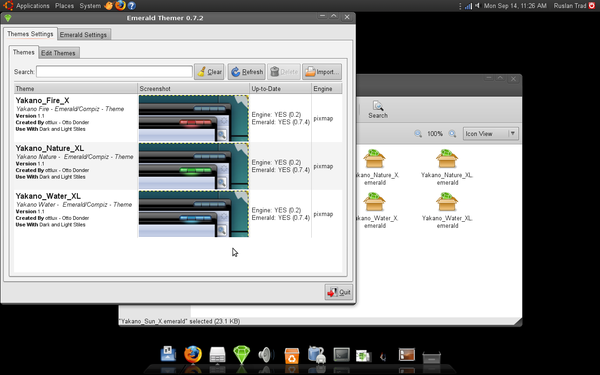Viewport: 600px width, 375px height.
Task: Select the Yakano_Nature_XL theme row
Action: (178, 166)
